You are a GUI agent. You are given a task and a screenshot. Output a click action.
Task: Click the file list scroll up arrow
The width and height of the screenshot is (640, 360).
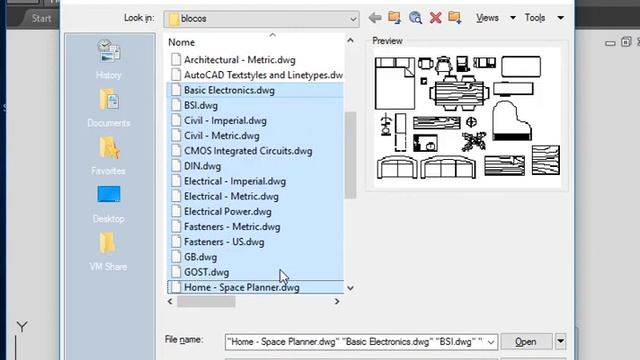coord(350,40)
